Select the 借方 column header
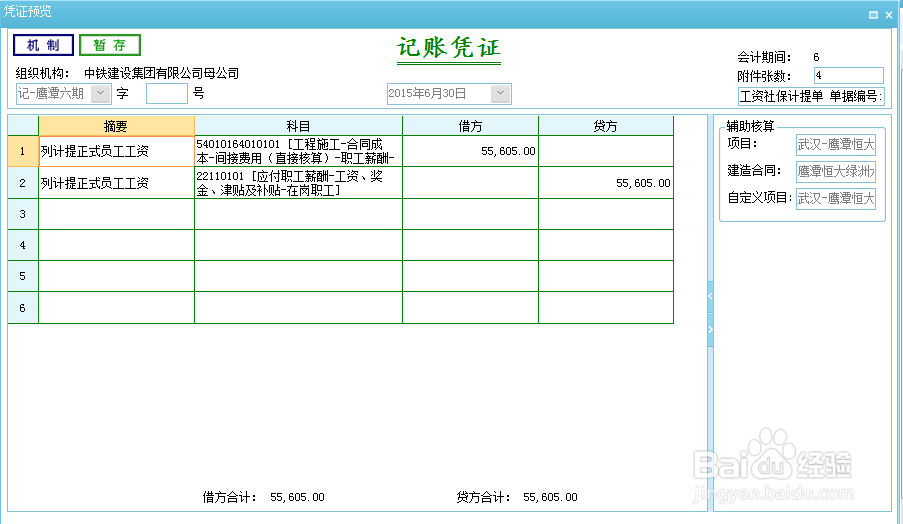Viewport: 903px width, 524px height. pyautogui.click(x=470, y=126)
